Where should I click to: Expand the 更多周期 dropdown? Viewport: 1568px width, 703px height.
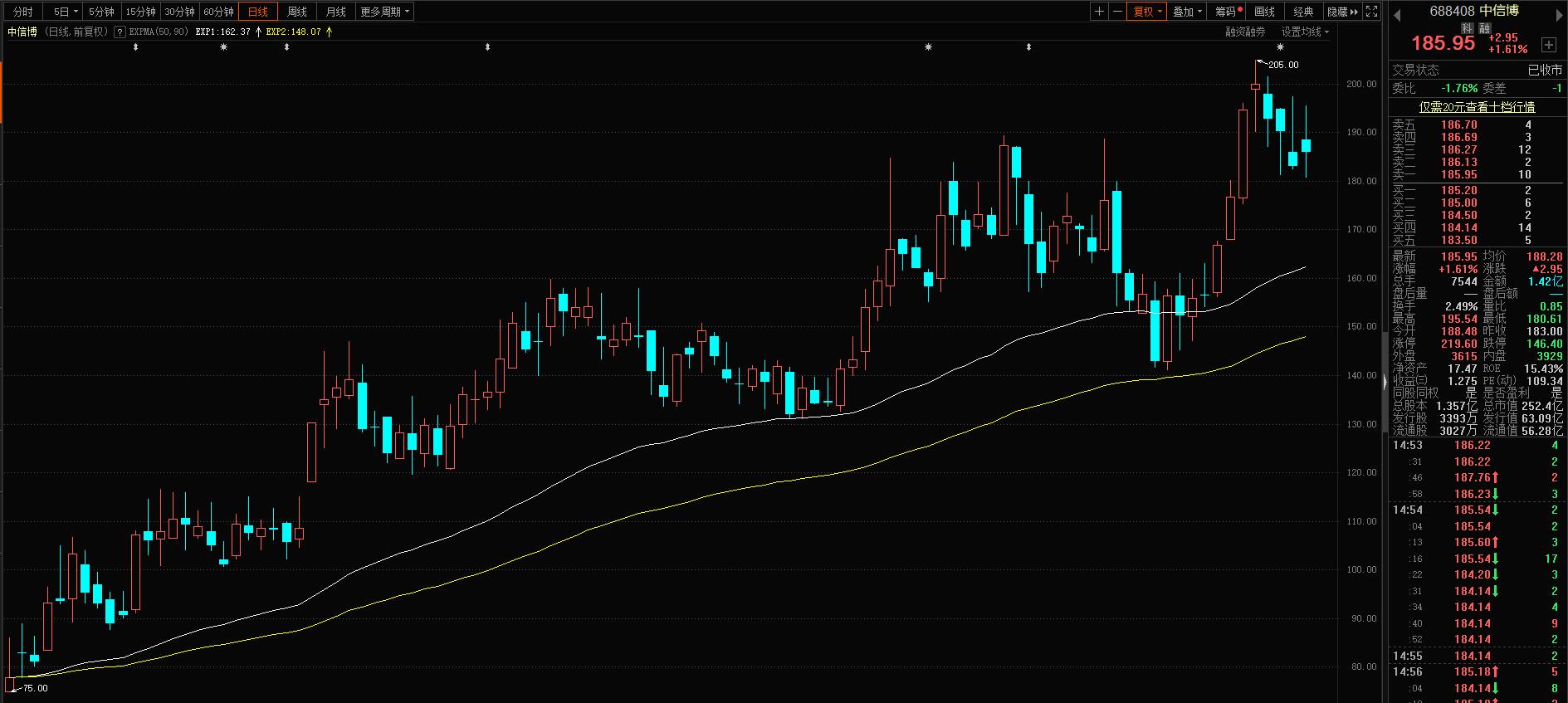pos(385,12)
